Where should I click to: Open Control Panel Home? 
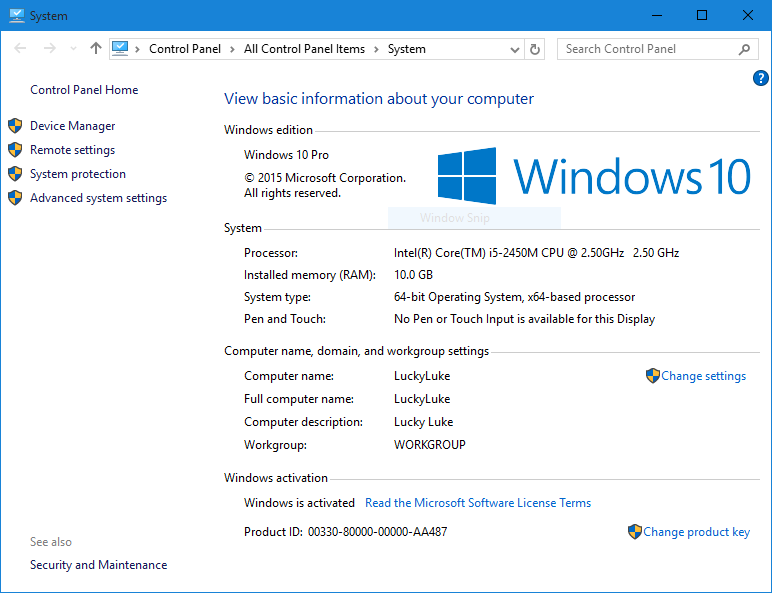pyautogui.click(x=84, y=90)
